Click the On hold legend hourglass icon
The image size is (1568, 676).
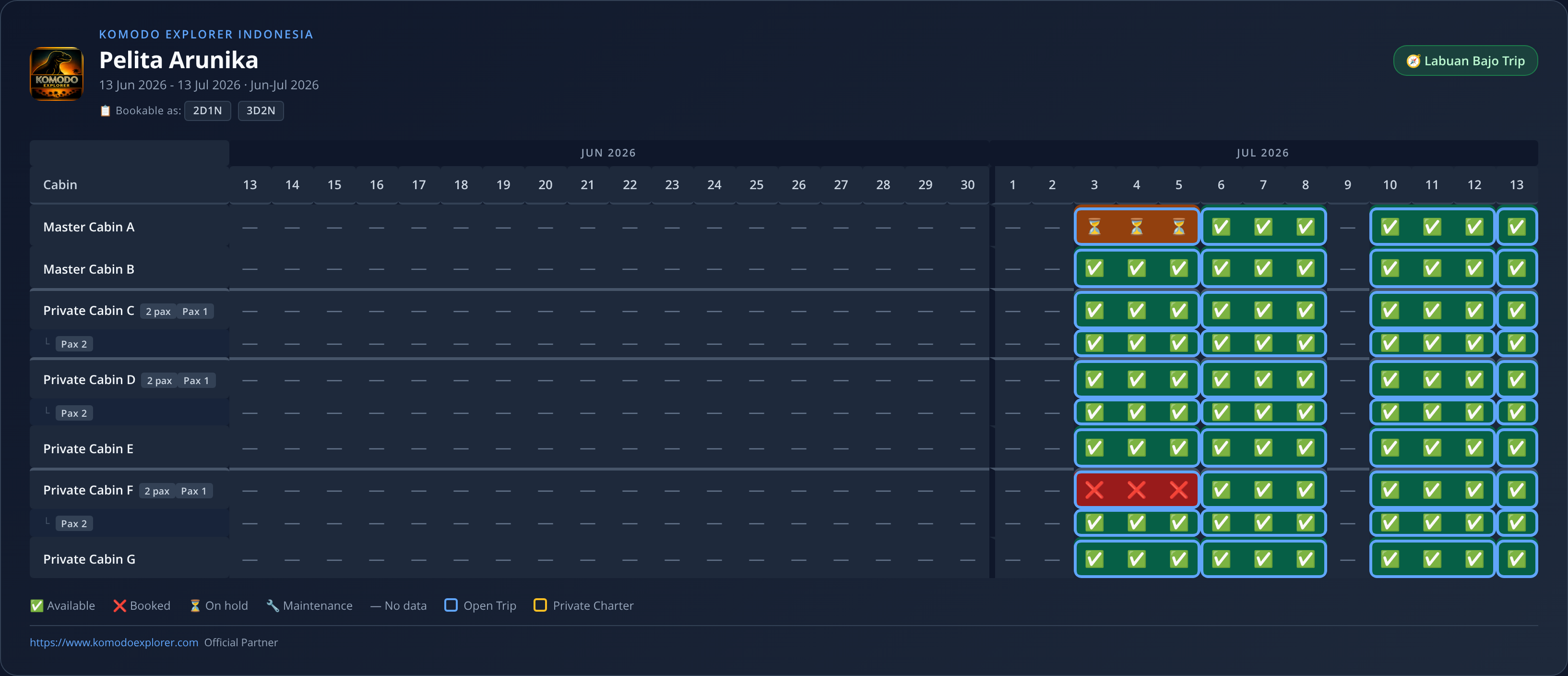pyautogui.click(x=195, y=605)
